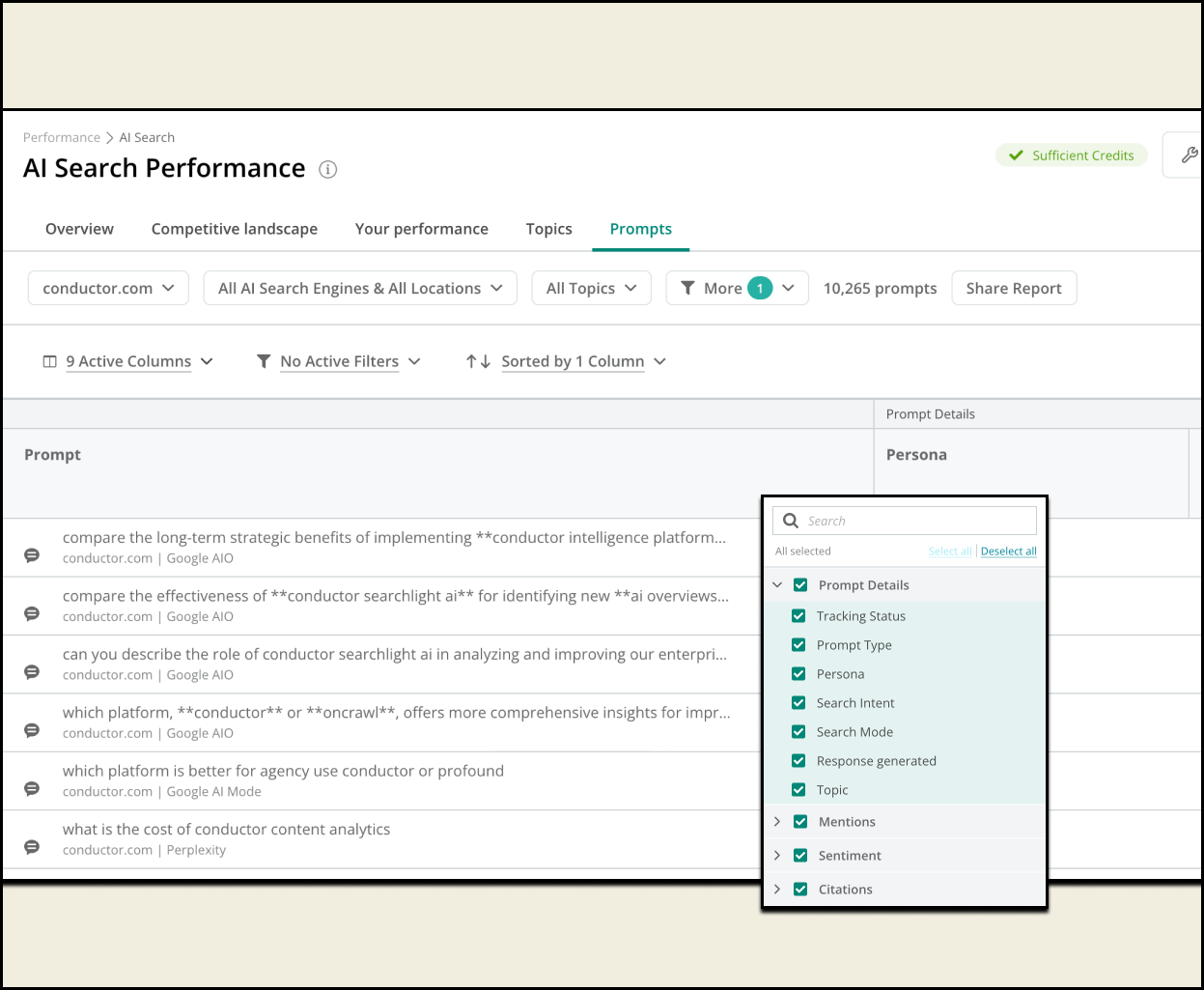Expand the Citations group
Image resolution: width=1204 pixels, height=990 pixels.
(x=777, y=890)
